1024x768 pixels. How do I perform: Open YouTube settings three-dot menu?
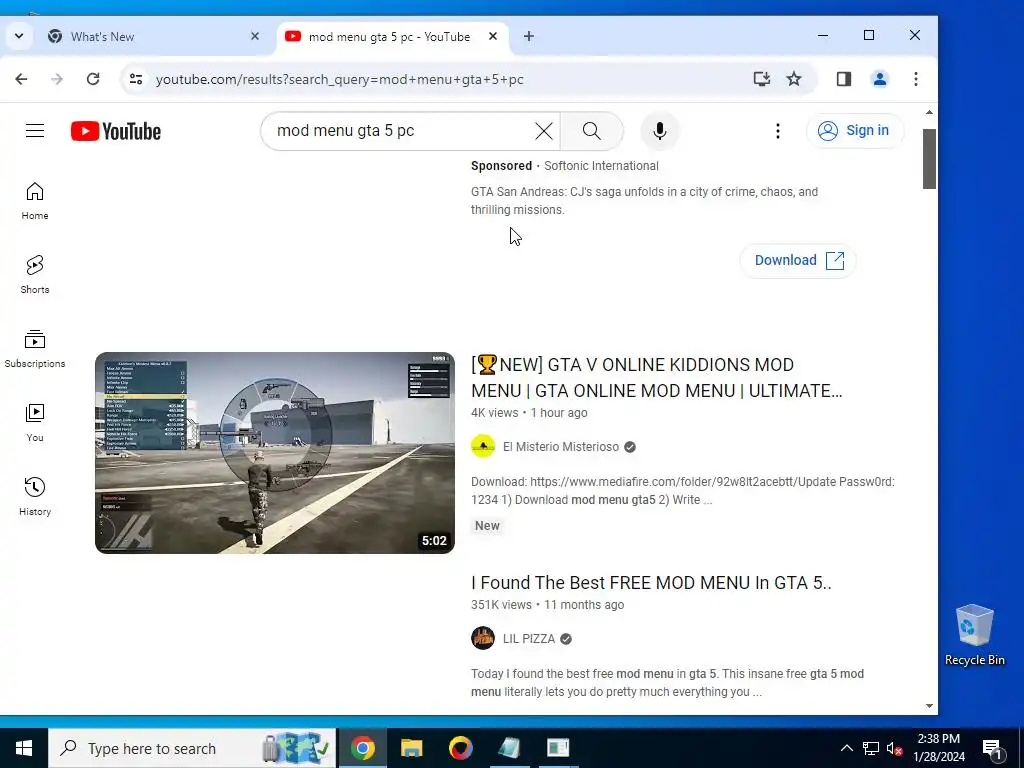[777, 131]
